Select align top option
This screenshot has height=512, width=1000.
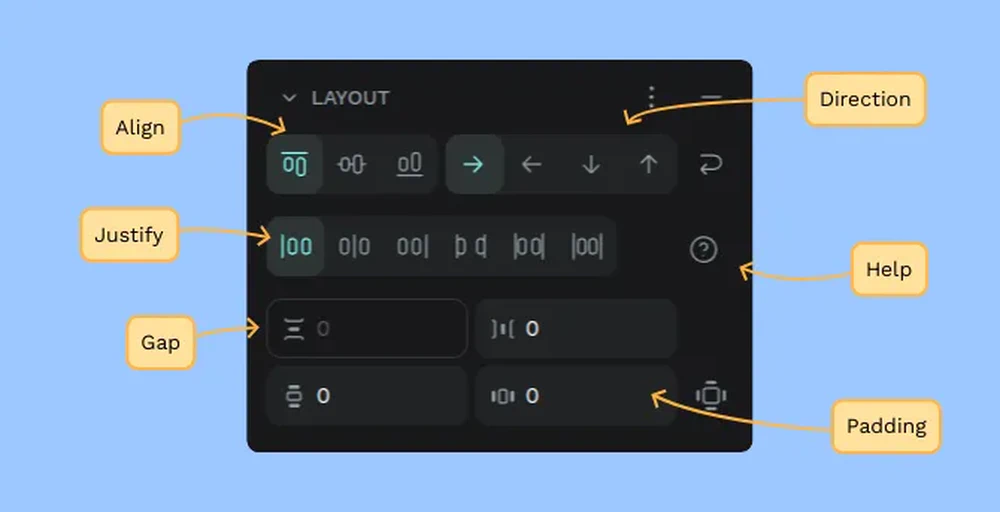pyautogui.click(x=295, y=165)
